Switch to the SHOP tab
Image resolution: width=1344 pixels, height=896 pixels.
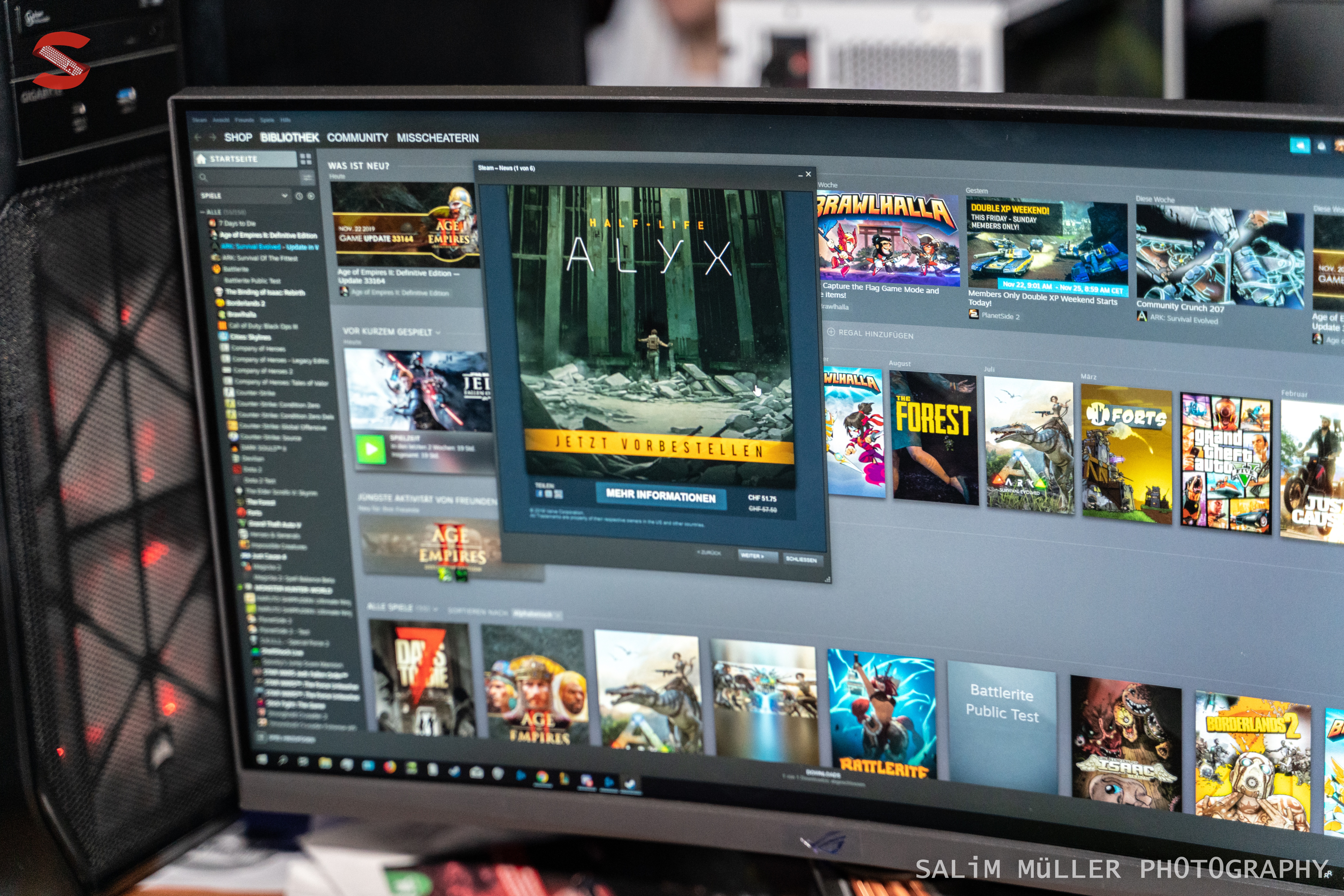238,137
